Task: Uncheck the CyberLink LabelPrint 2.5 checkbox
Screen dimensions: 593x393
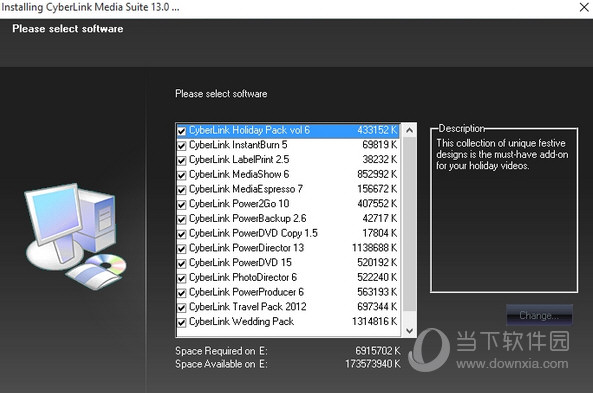Action: [182, 160]
